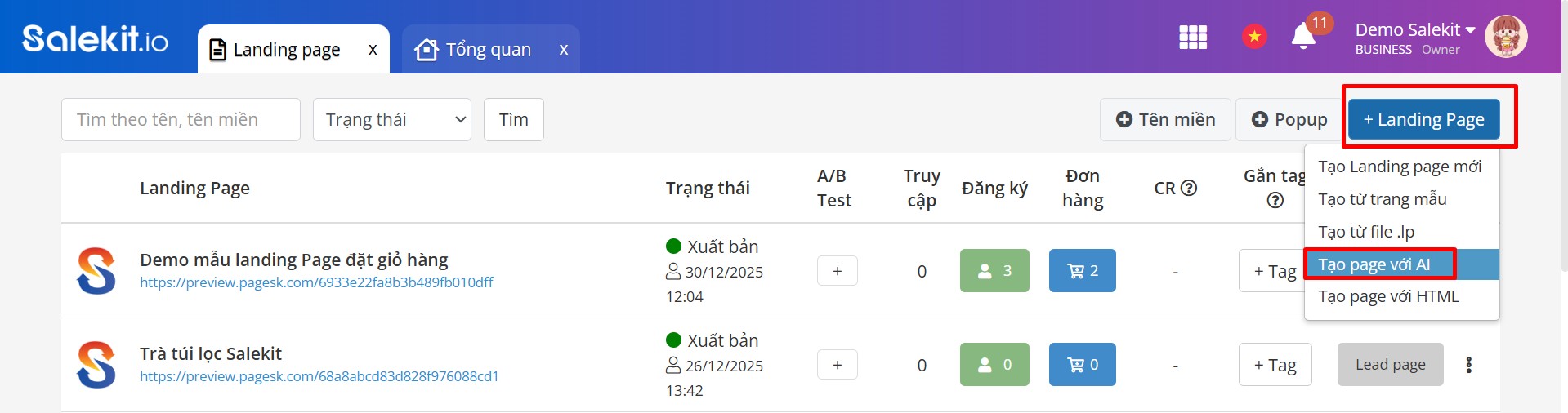Click the Salekit.io logo
1568x413 pixels.
tap(95, 38)
